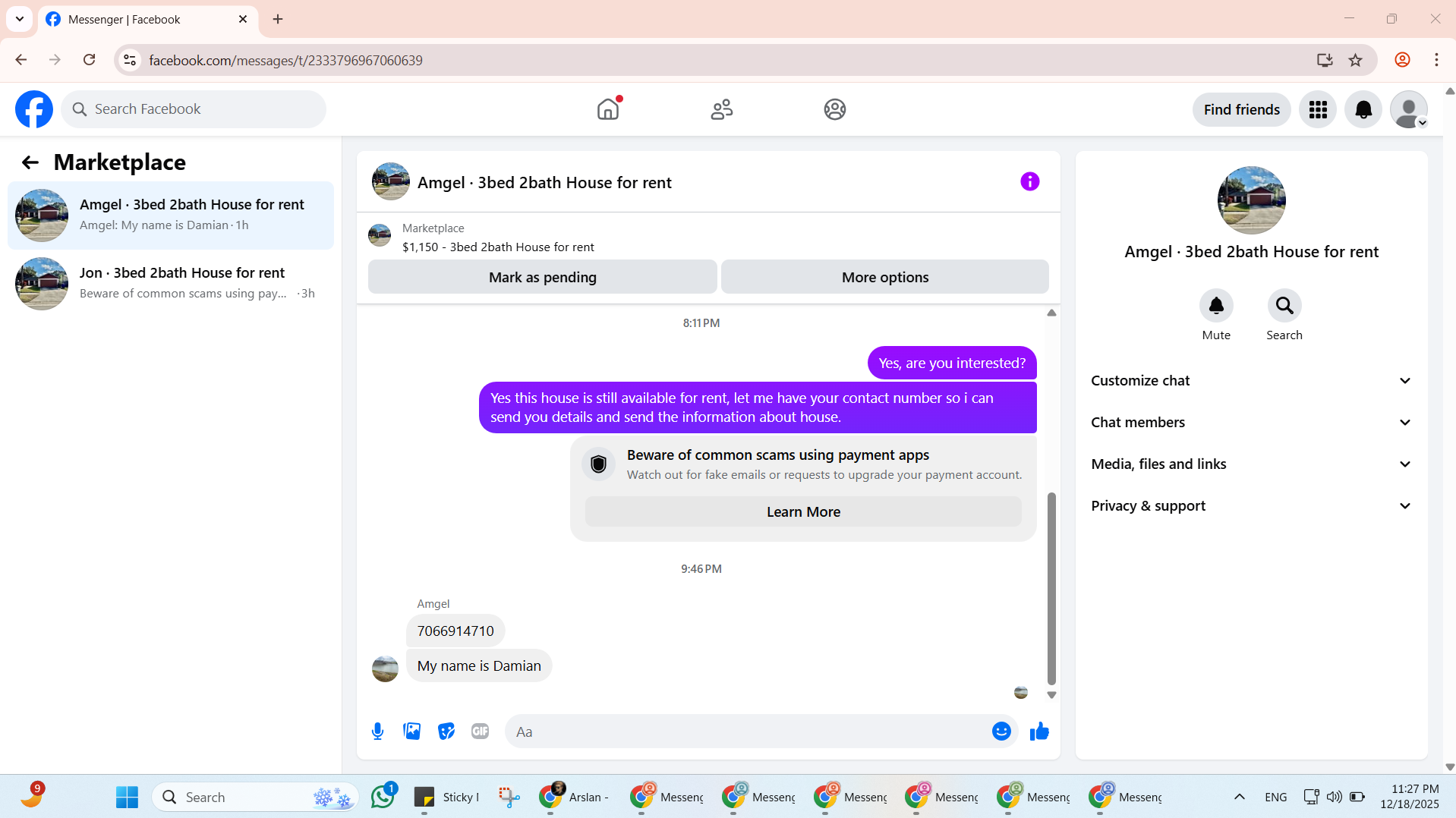Expand Privacy & support section

tap(1251, 506)
